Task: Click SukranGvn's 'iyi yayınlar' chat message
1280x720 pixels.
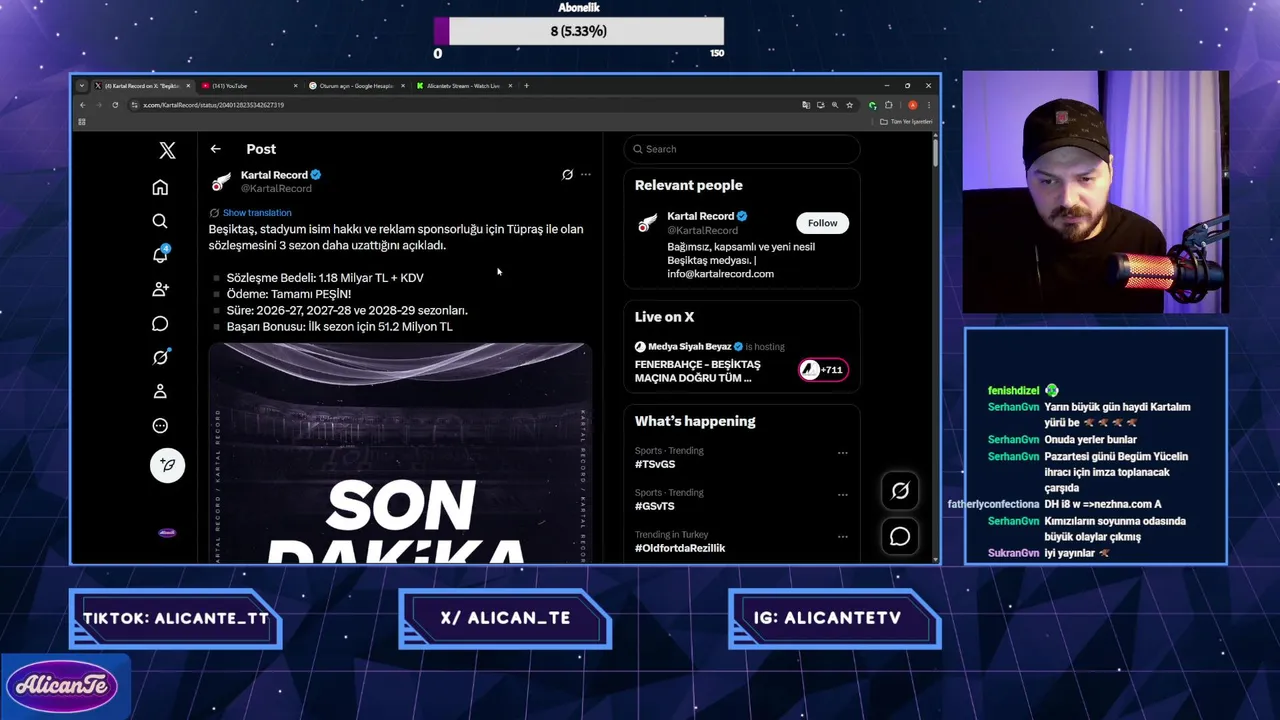Action: [x=1077, y=553]
